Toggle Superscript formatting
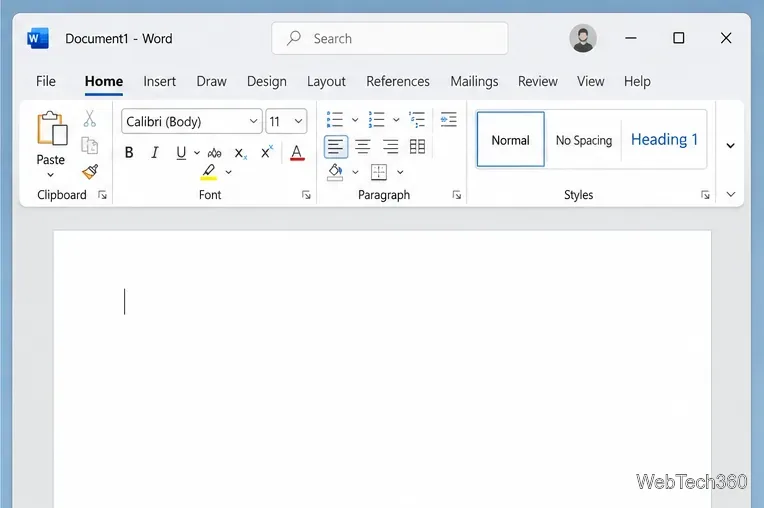Screen dimensions: 764x508 pyautogui.click(x=267, y=152)
